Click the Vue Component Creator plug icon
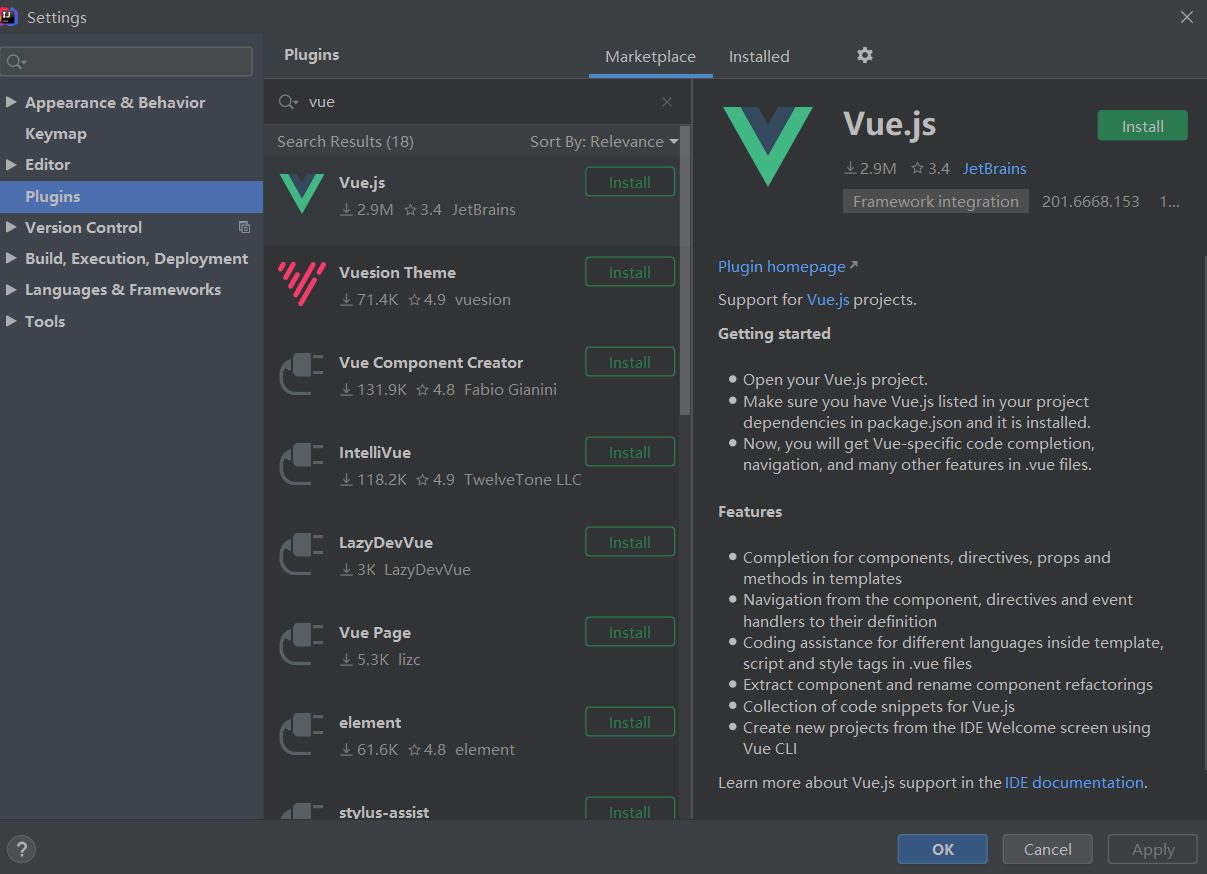 click(x=301, y=375)
